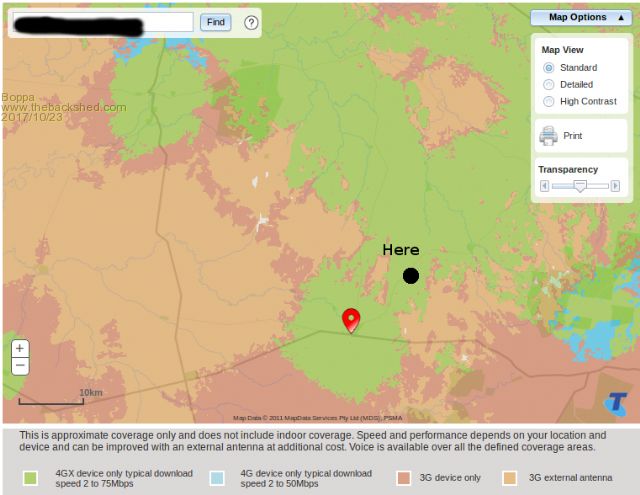The height and width of the screenshot is (495, 640).
Task: Increase transparency with right arrow
Action: 616,186
